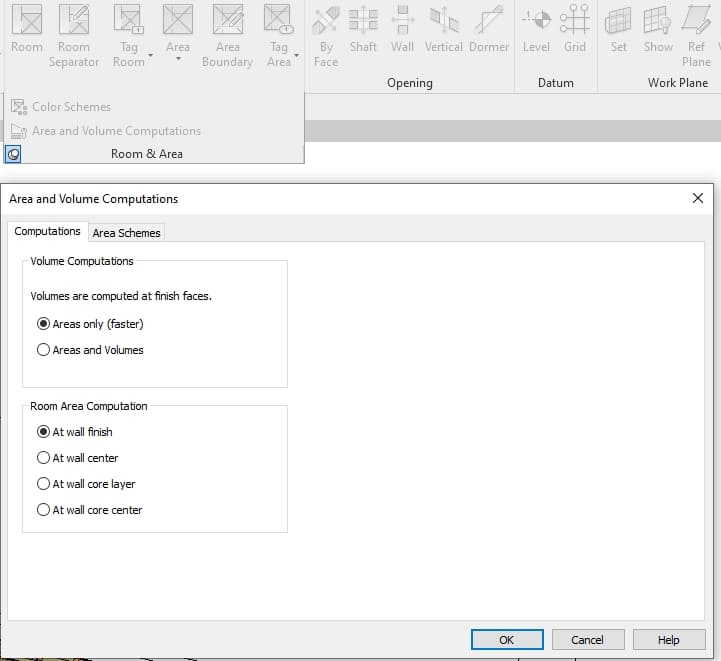This screenshot has height=661, width=721.
Task: Choose At wall center computation
Action: point(77,458)
